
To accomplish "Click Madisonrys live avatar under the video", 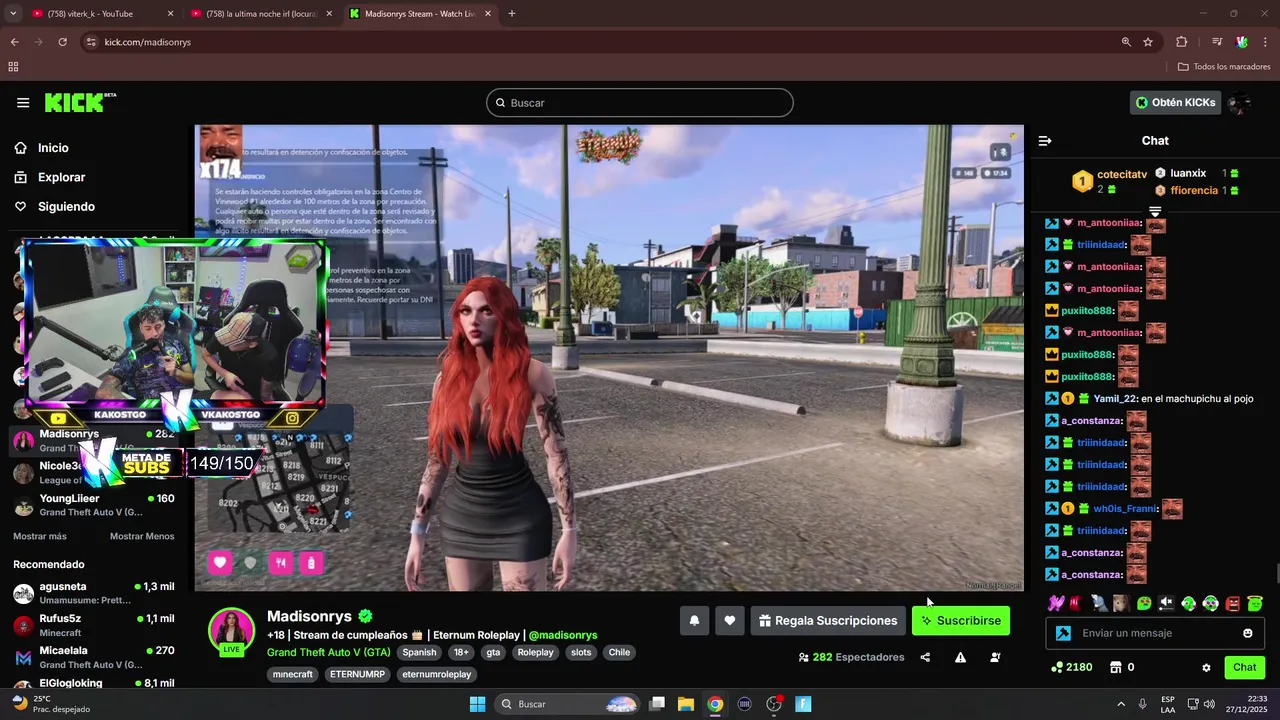I will [231, 631].
